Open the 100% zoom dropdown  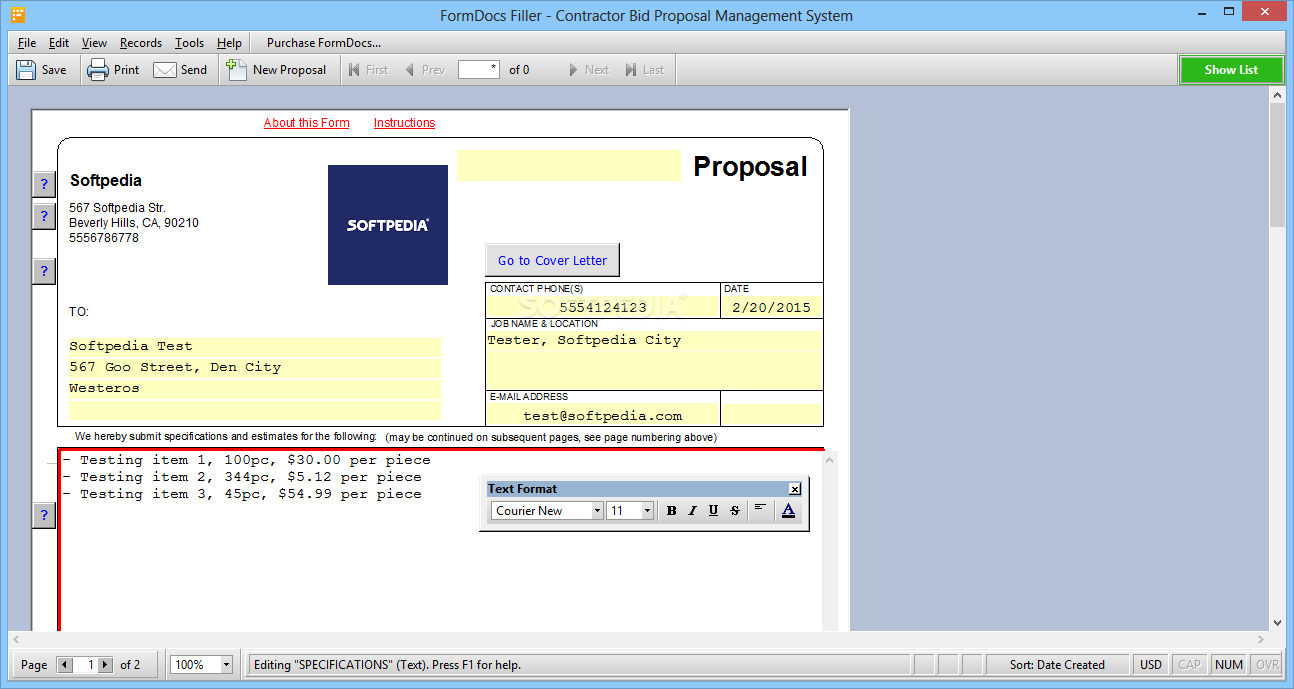point(226,664)
